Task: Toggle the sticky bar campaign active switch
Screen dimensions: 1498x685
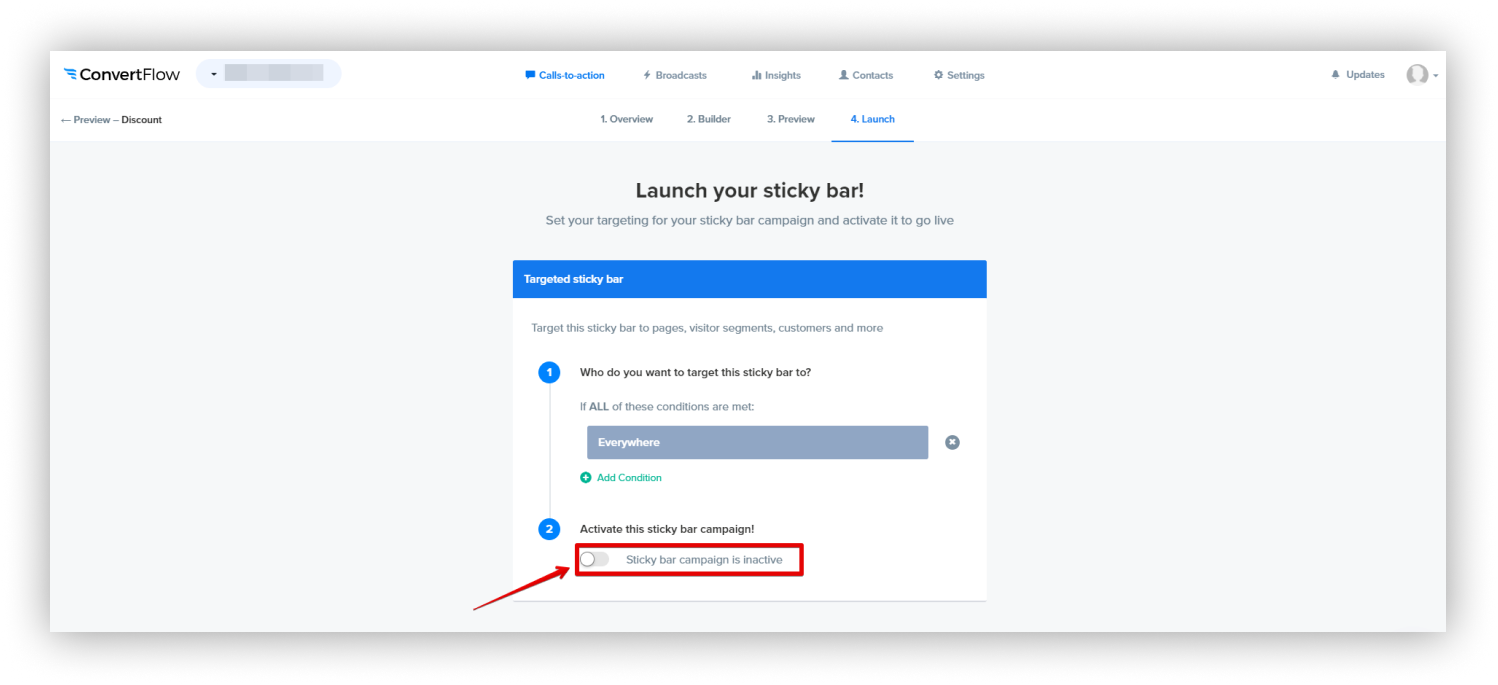Action: click(x=594, y=560)
